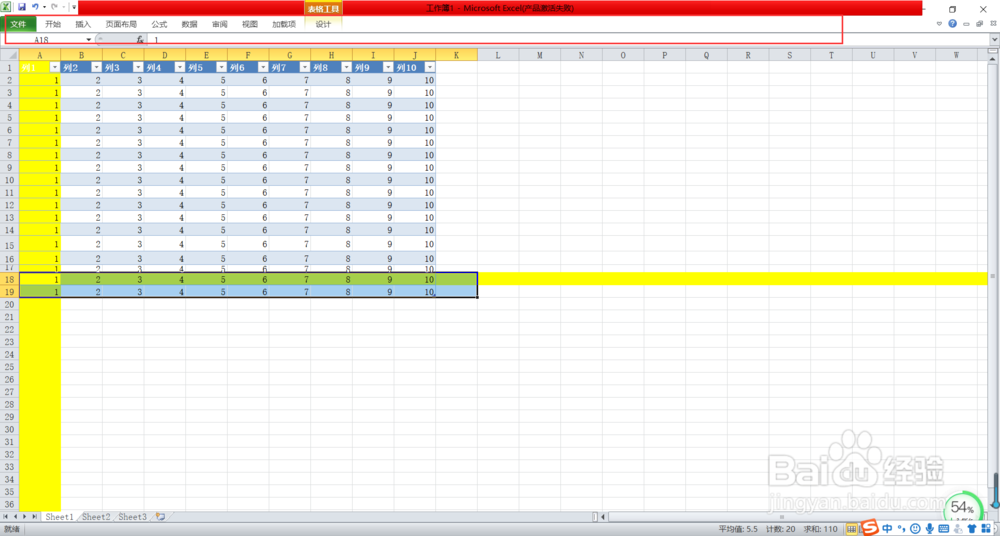
Task: Toggle Sogou 中 Chinese/English mode
Action: pyautogui.click(x=887, y=528)
